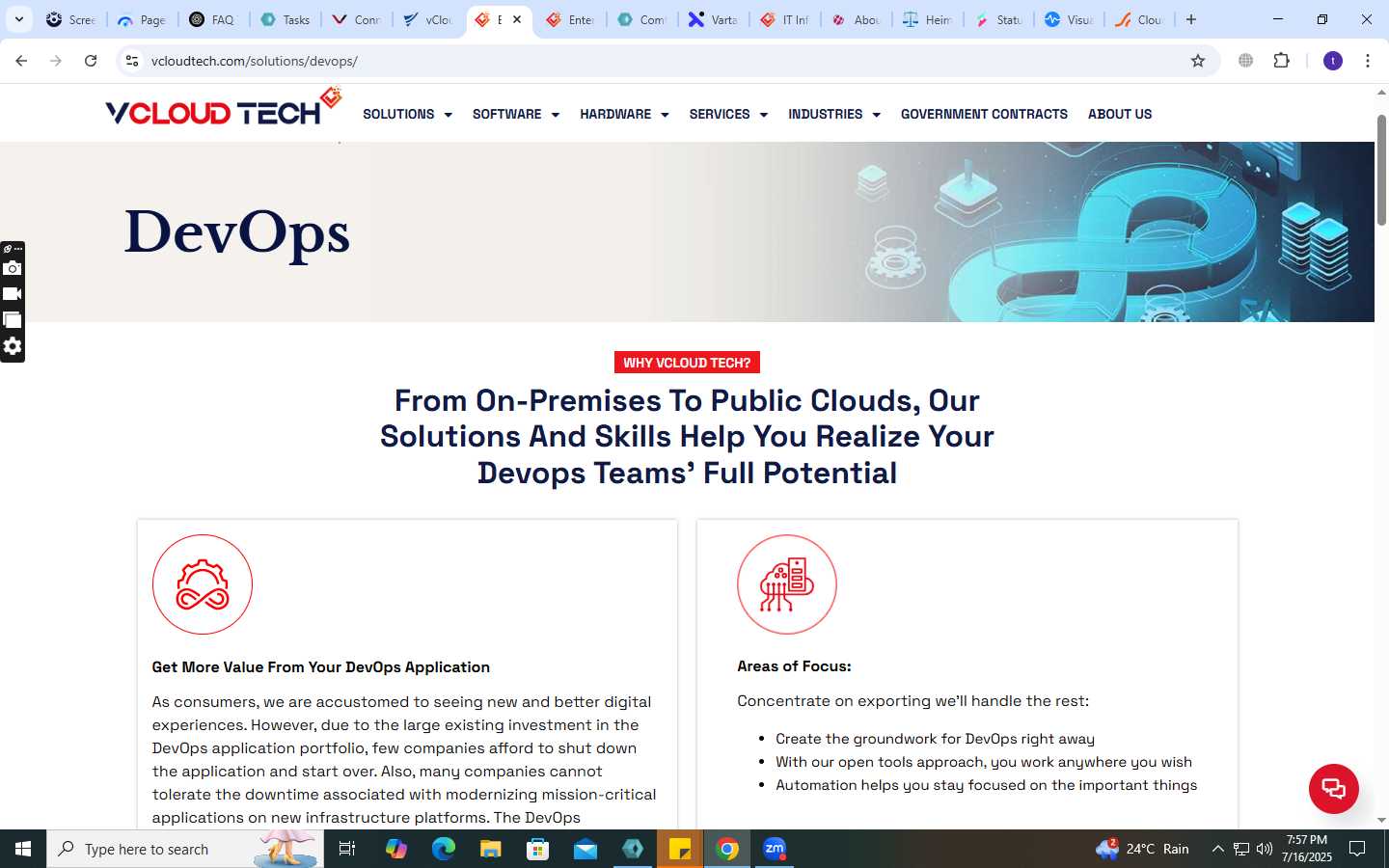Switch to the Screen tab

coord(70,19)
